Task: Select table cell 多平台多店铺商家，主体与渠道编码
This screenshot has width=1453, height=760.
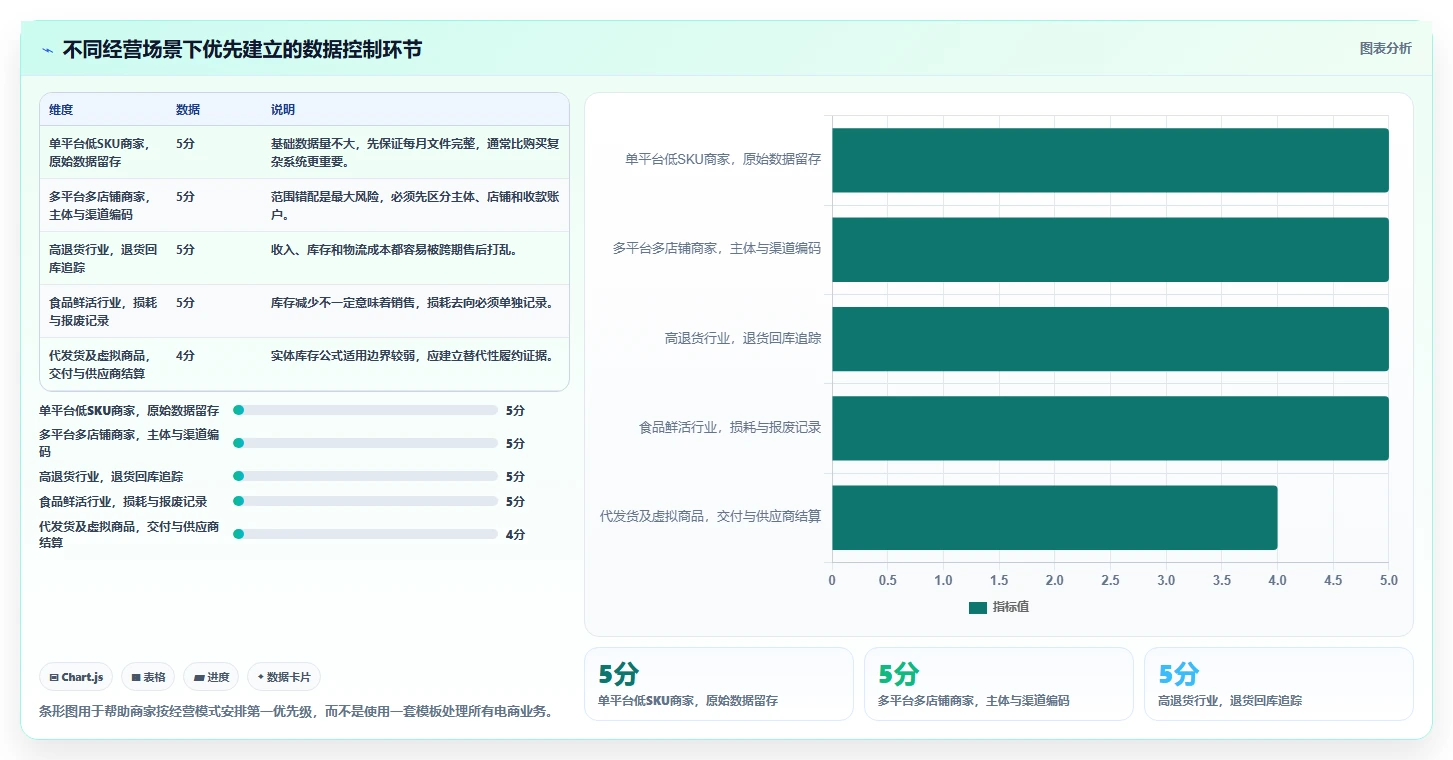Action: (103, 205)
